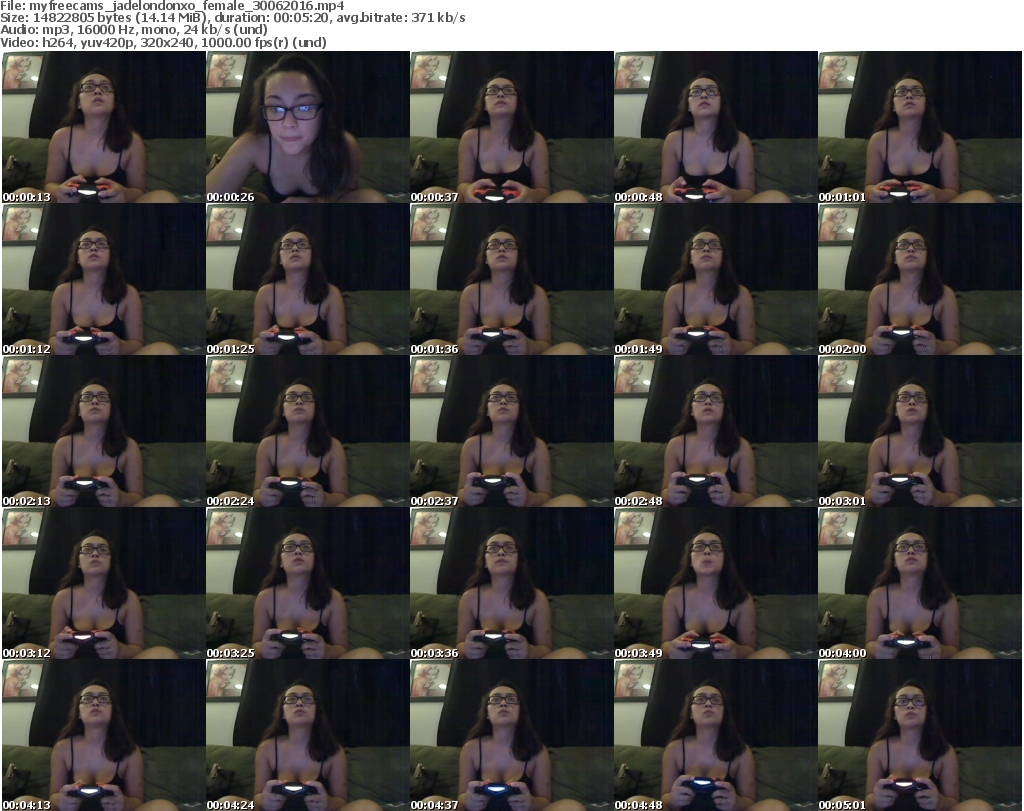Open the thumbnail stamped 00:03:49
Viewport: 1024px width, 811px height.
click(x=716, y=584)
